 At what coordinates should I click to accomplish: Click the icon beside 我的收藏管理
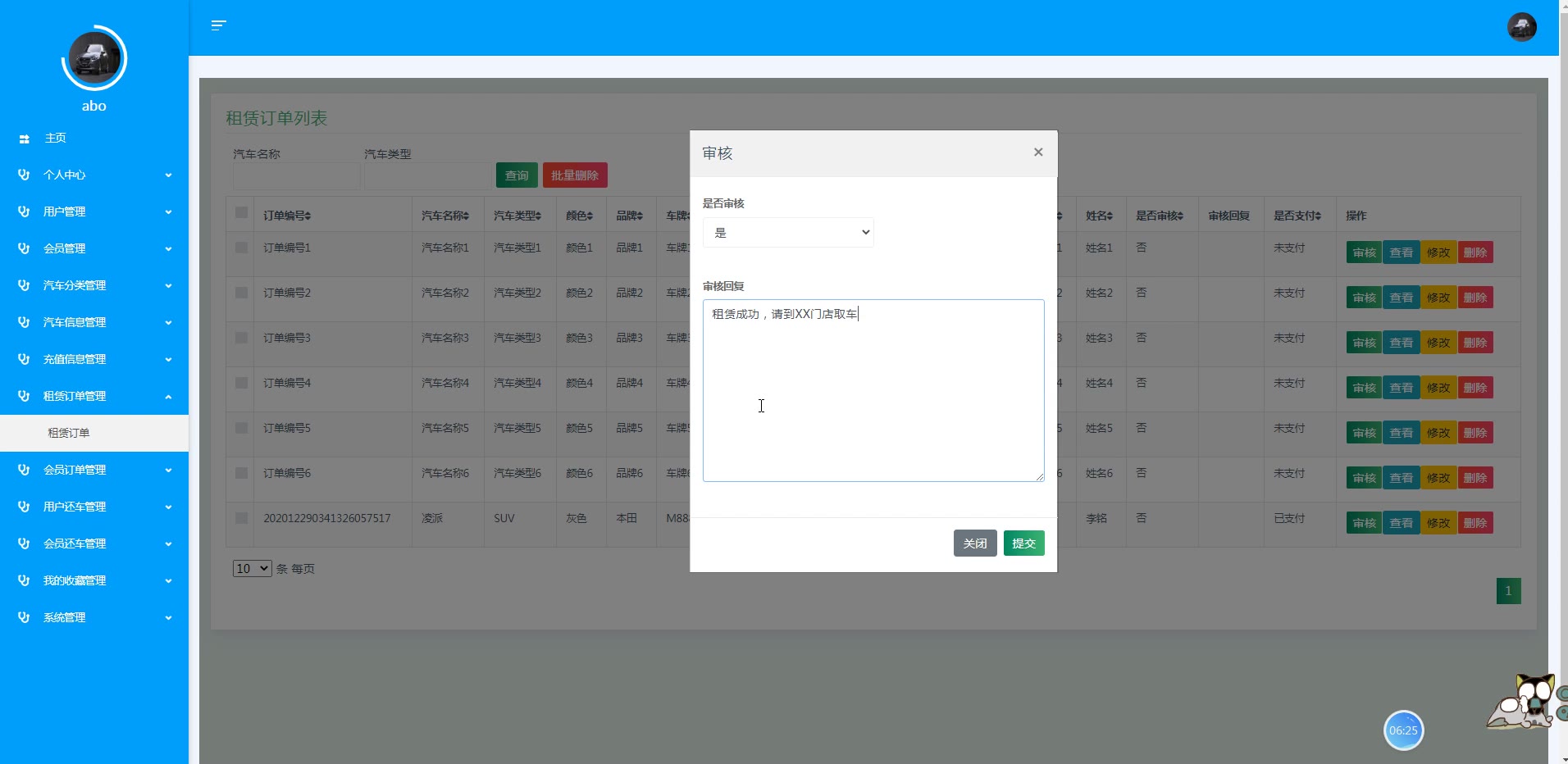(x=24, y=580)
